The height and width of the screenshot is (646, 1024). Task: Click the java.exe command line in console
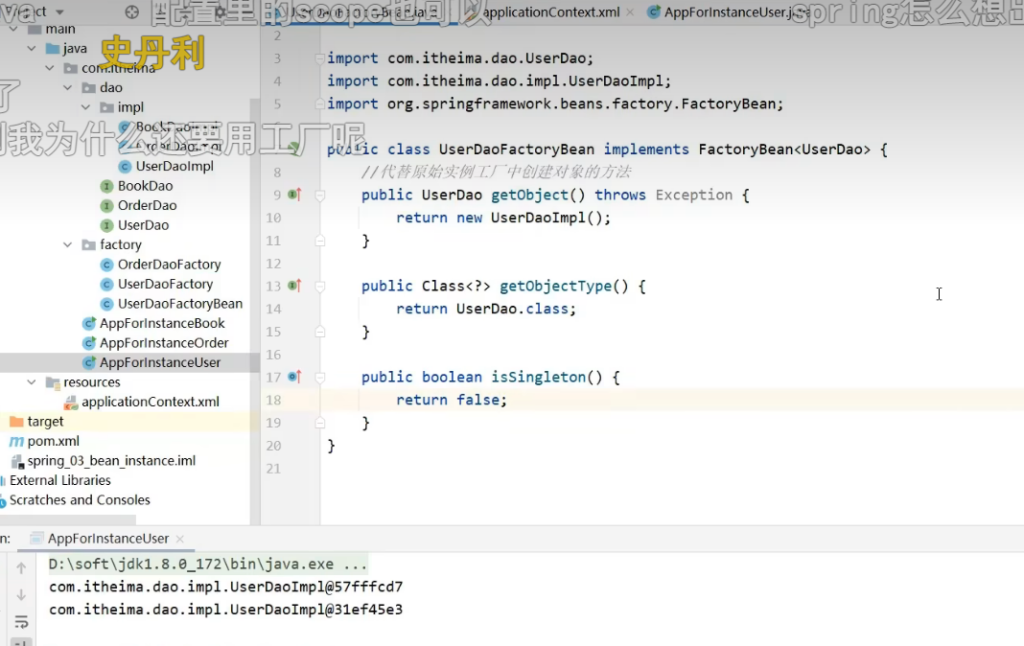pyautogui.click(x=208, y=564)
